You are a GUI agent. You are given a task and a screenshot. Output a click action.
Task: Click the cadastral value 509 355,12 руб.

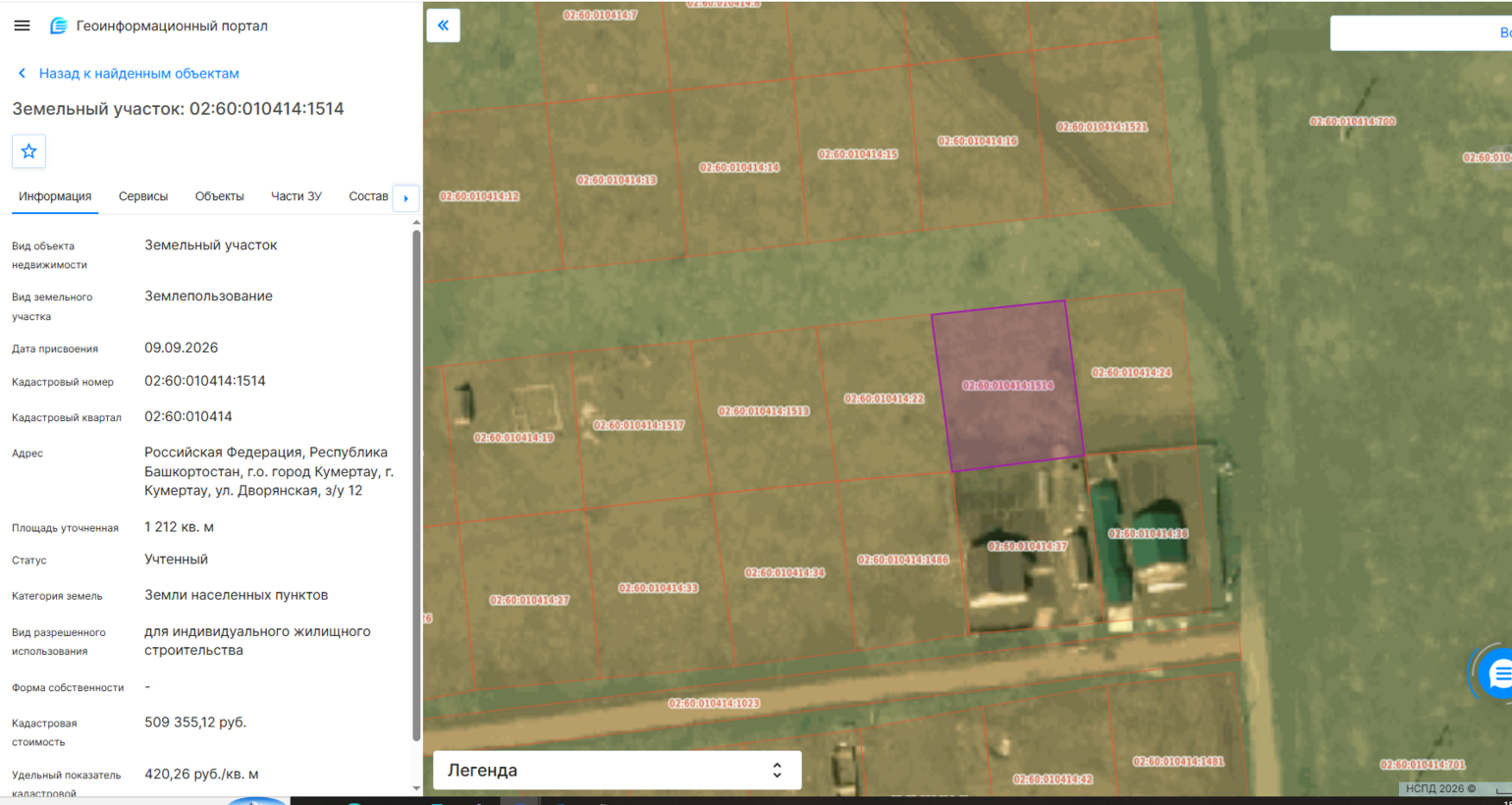tap(195, 723)
